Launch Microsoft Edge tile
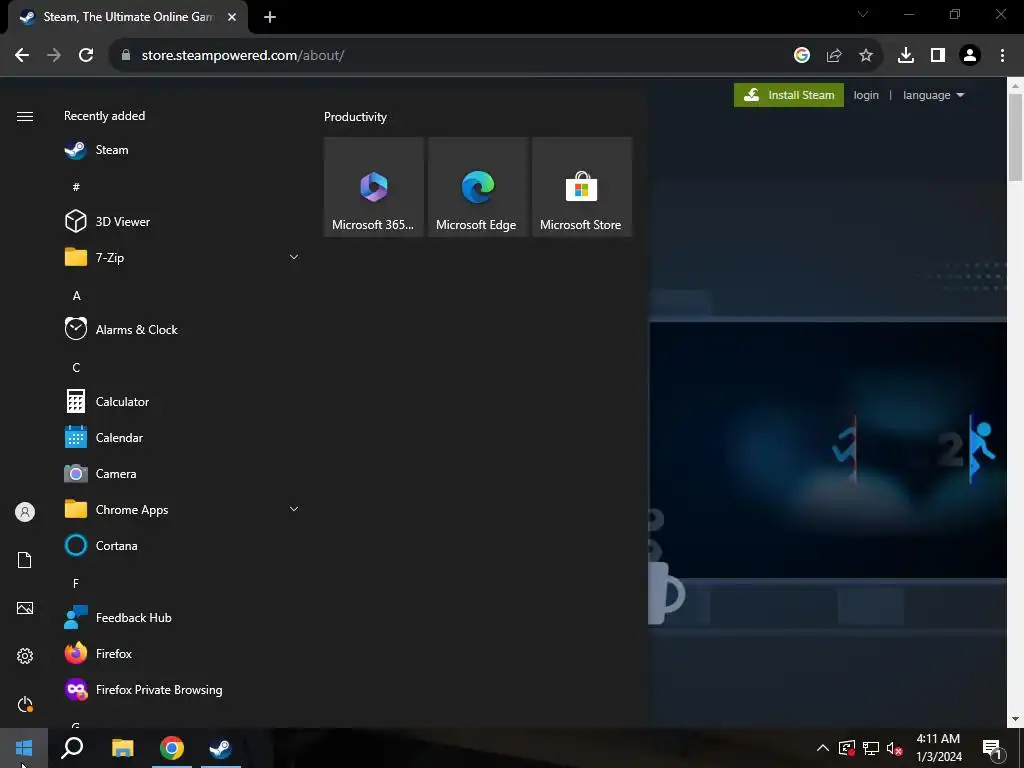Image resolution: width=1024 pixels, height=768 pixels. click(477, 187)
